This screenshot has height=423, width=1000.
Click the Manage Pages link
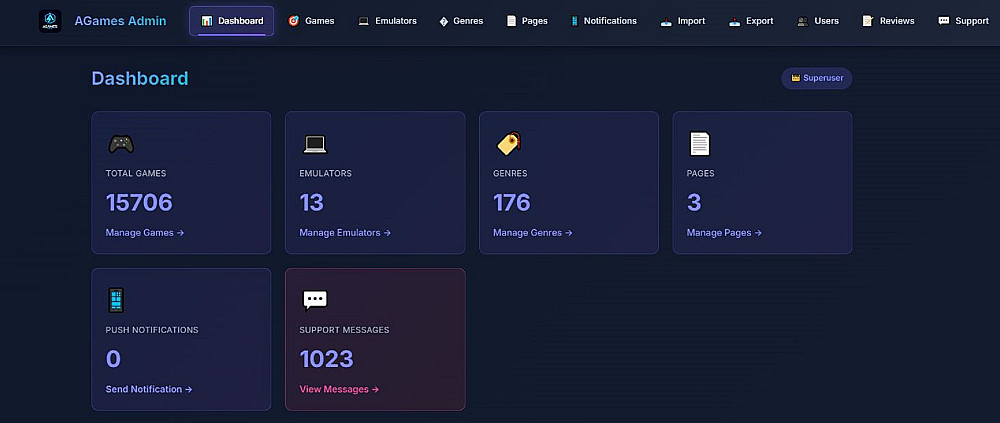[724, 233]
